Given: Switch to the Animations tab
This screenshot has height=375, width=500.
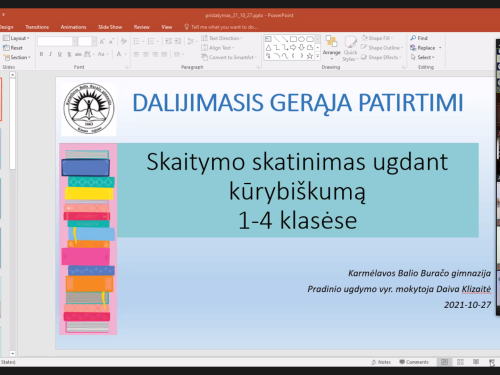Looking at the screenshot, I should click(73, 27).
